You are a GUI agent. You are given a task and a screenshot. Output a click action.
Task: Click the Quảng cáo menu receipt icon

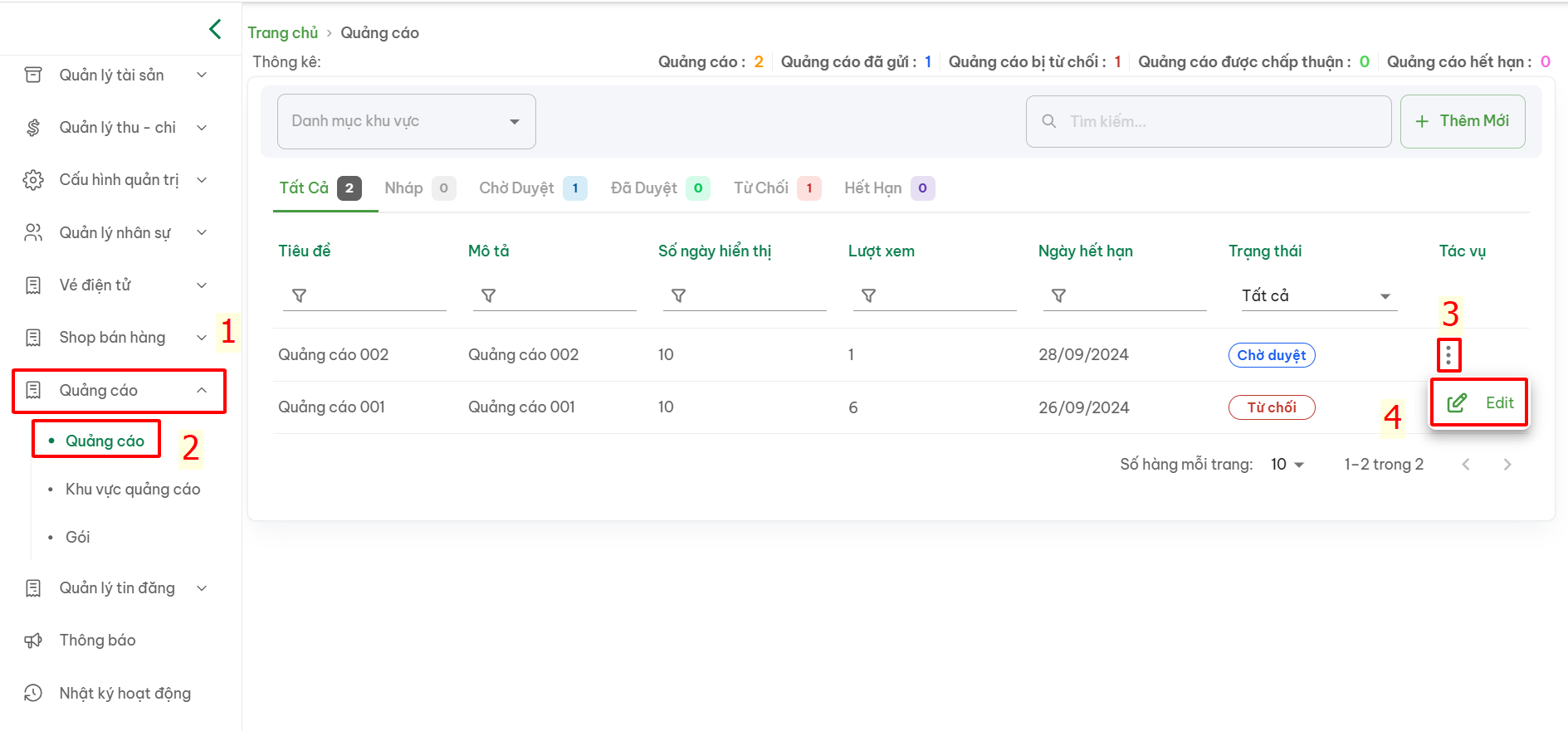(33, 390)
